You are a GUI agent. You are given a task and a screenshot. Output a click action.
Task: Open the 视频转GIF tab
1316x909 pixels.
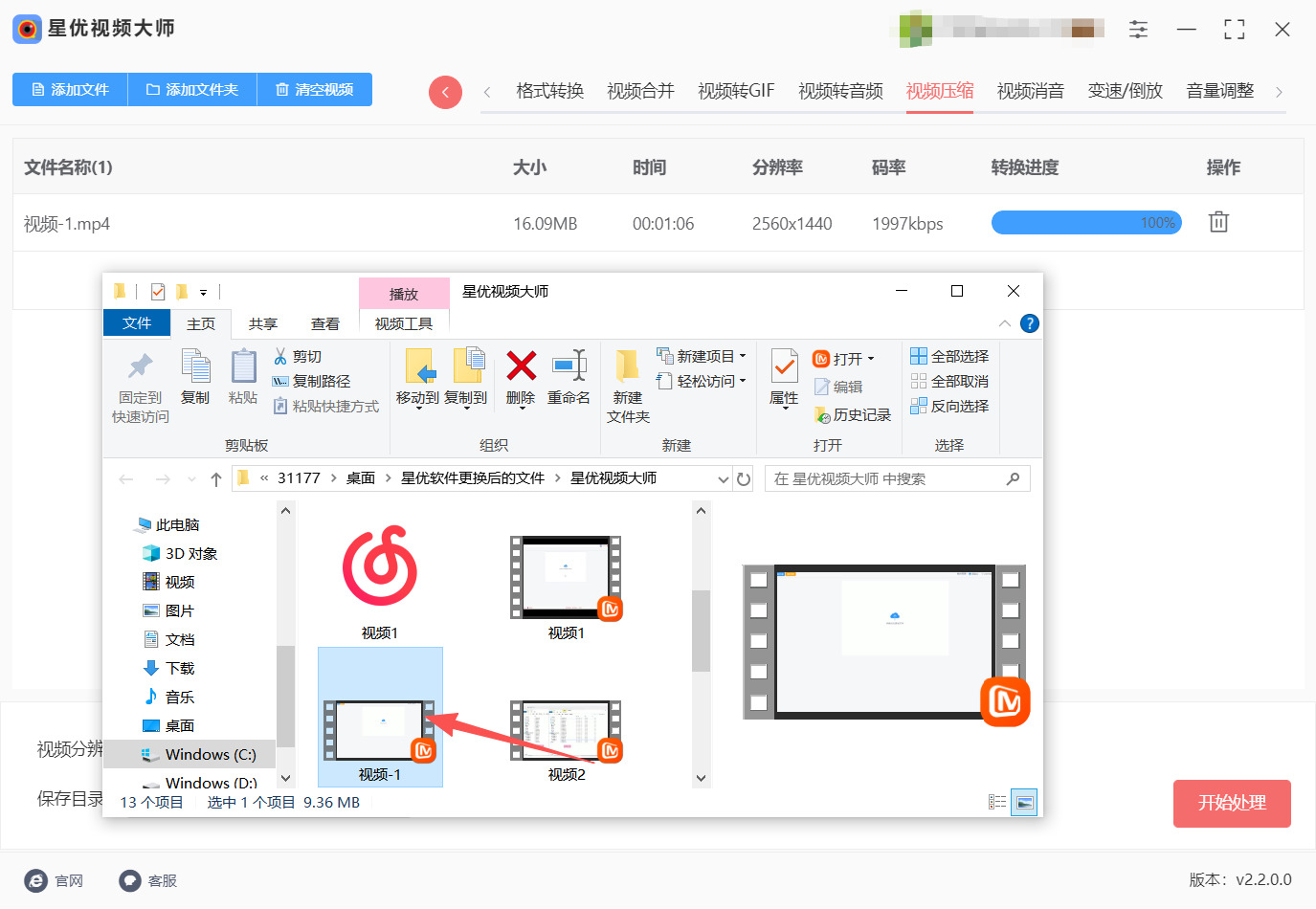tap(736, 91)
